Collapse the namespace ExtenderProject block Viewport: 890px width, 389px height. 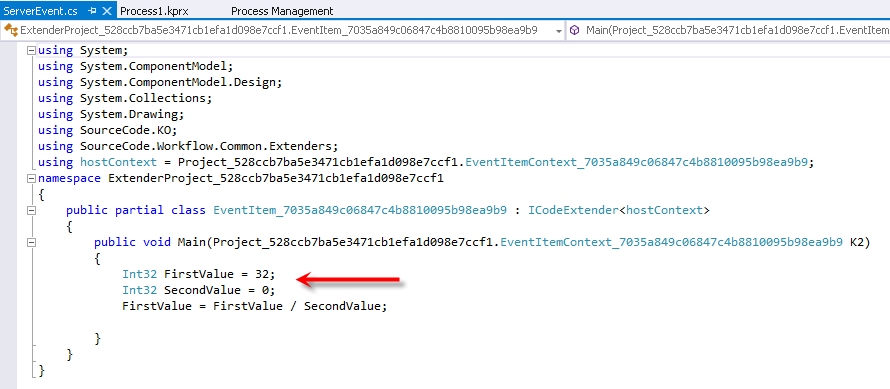(x=31, y=178)
